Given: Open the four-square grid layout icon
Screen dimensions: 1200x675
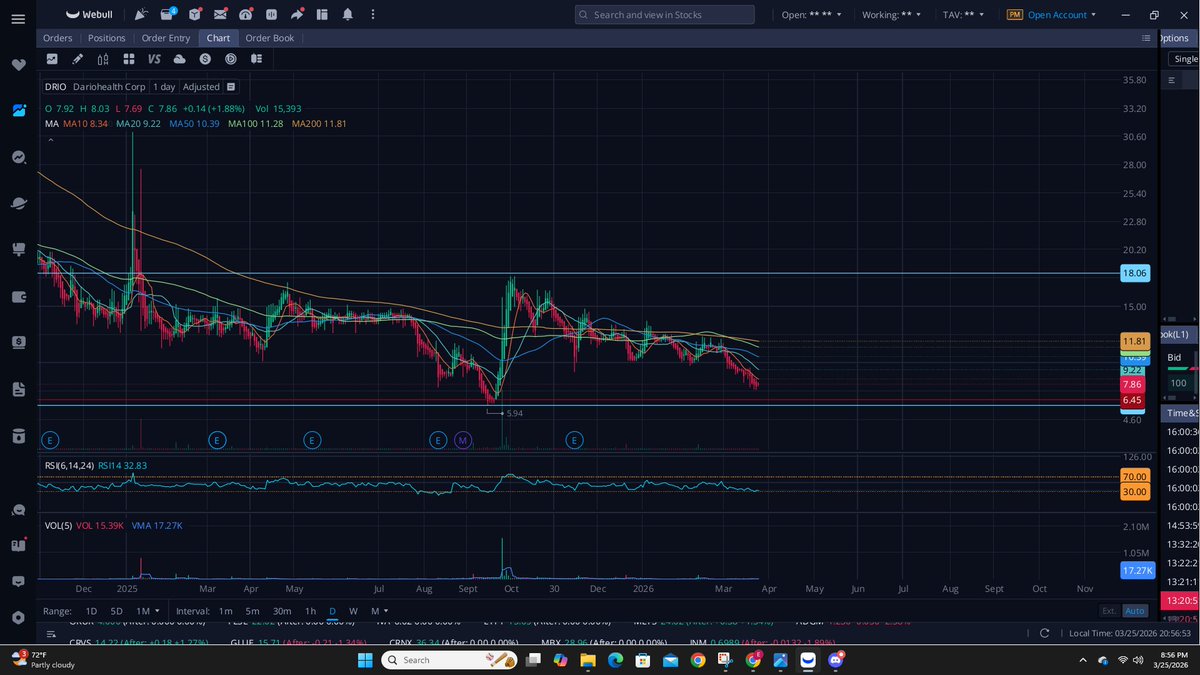Looking at the screenshot, I should point(127,59).
